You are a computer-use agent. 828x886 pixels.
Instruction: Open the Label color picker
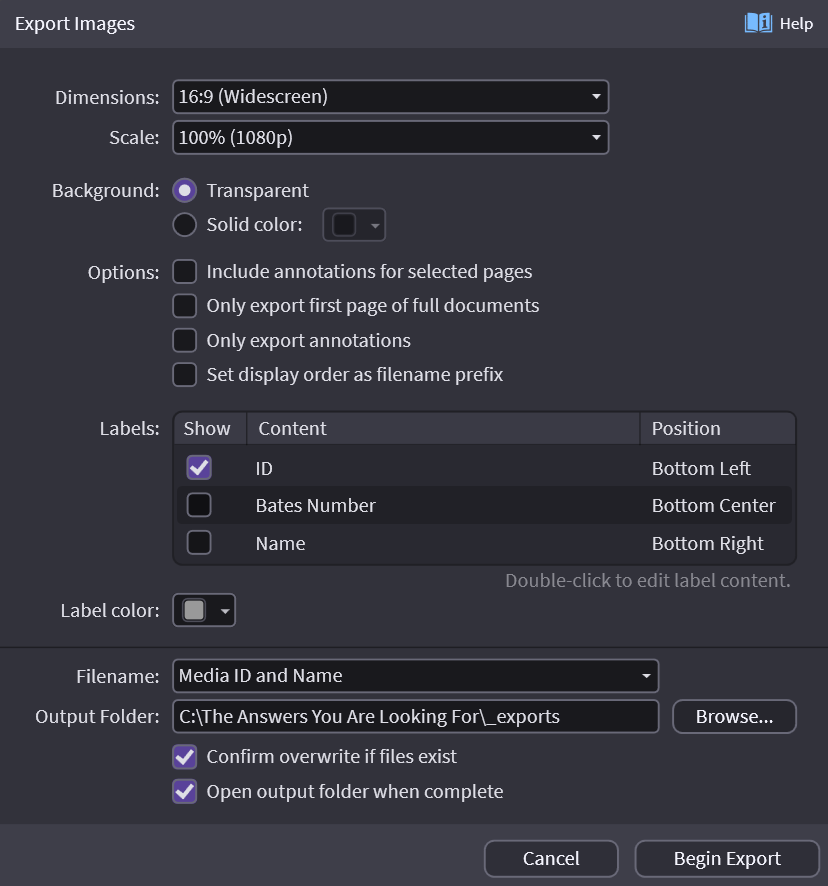click(x=204, y=610)
